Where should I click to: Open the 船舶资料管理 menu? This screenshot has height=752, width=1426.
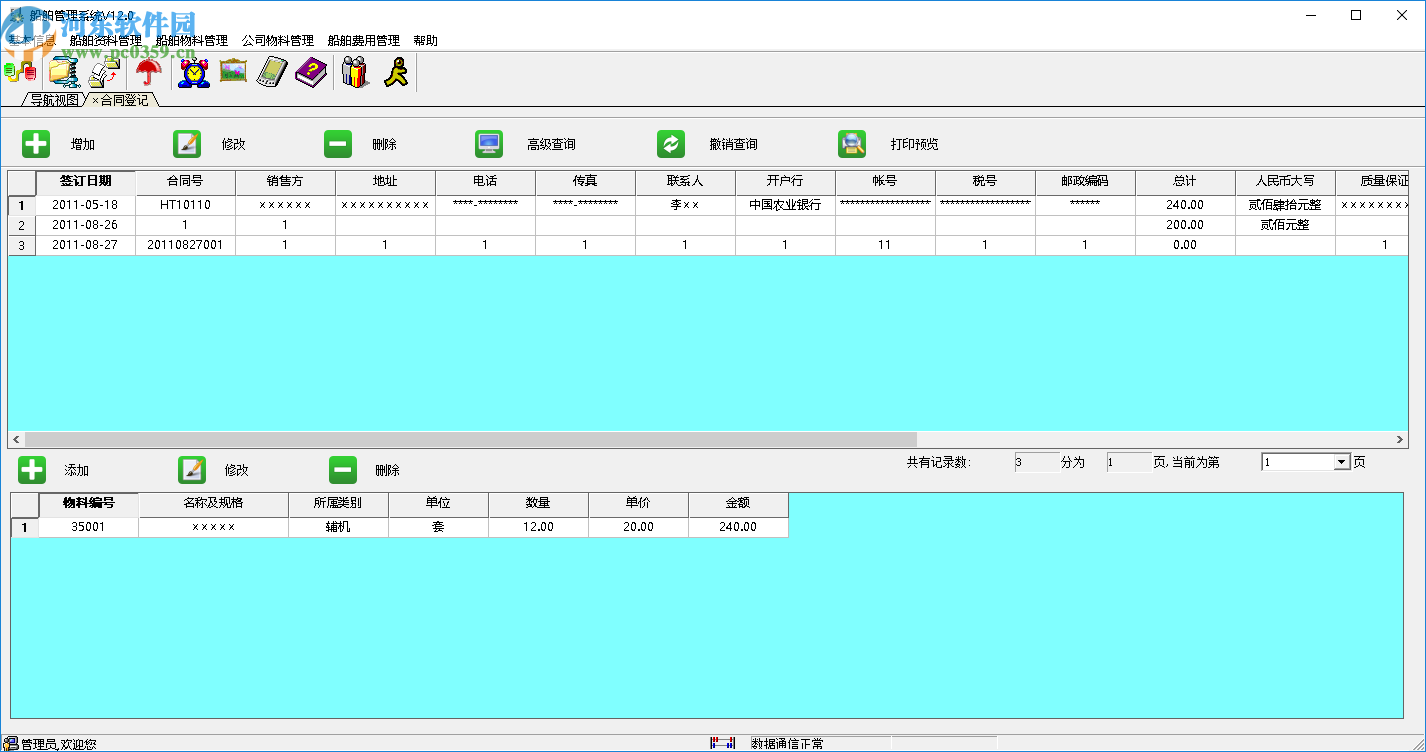pyautogui.click(x=106, y=41)
